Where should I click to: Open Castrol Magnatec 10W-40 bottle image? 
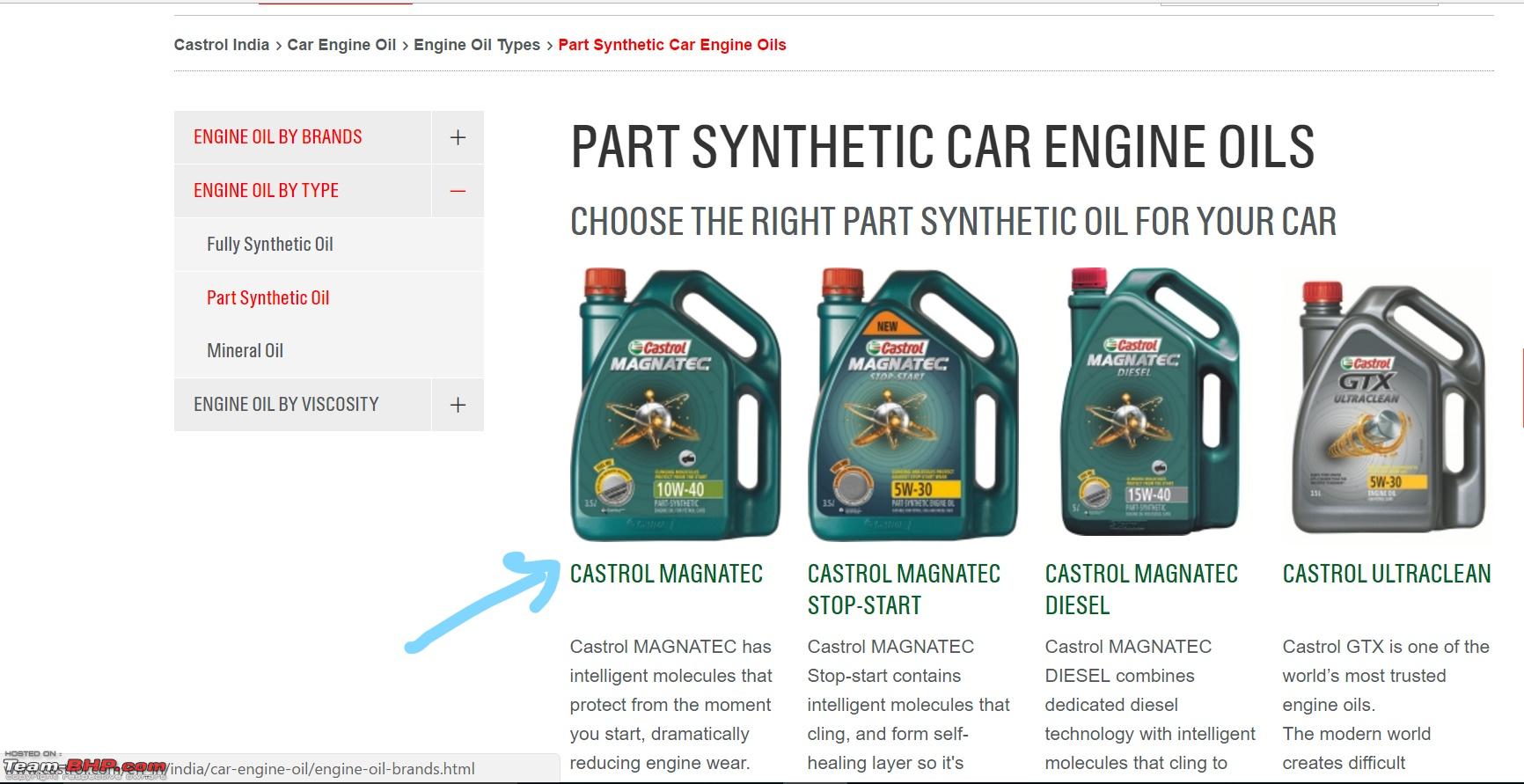[676, 404]
